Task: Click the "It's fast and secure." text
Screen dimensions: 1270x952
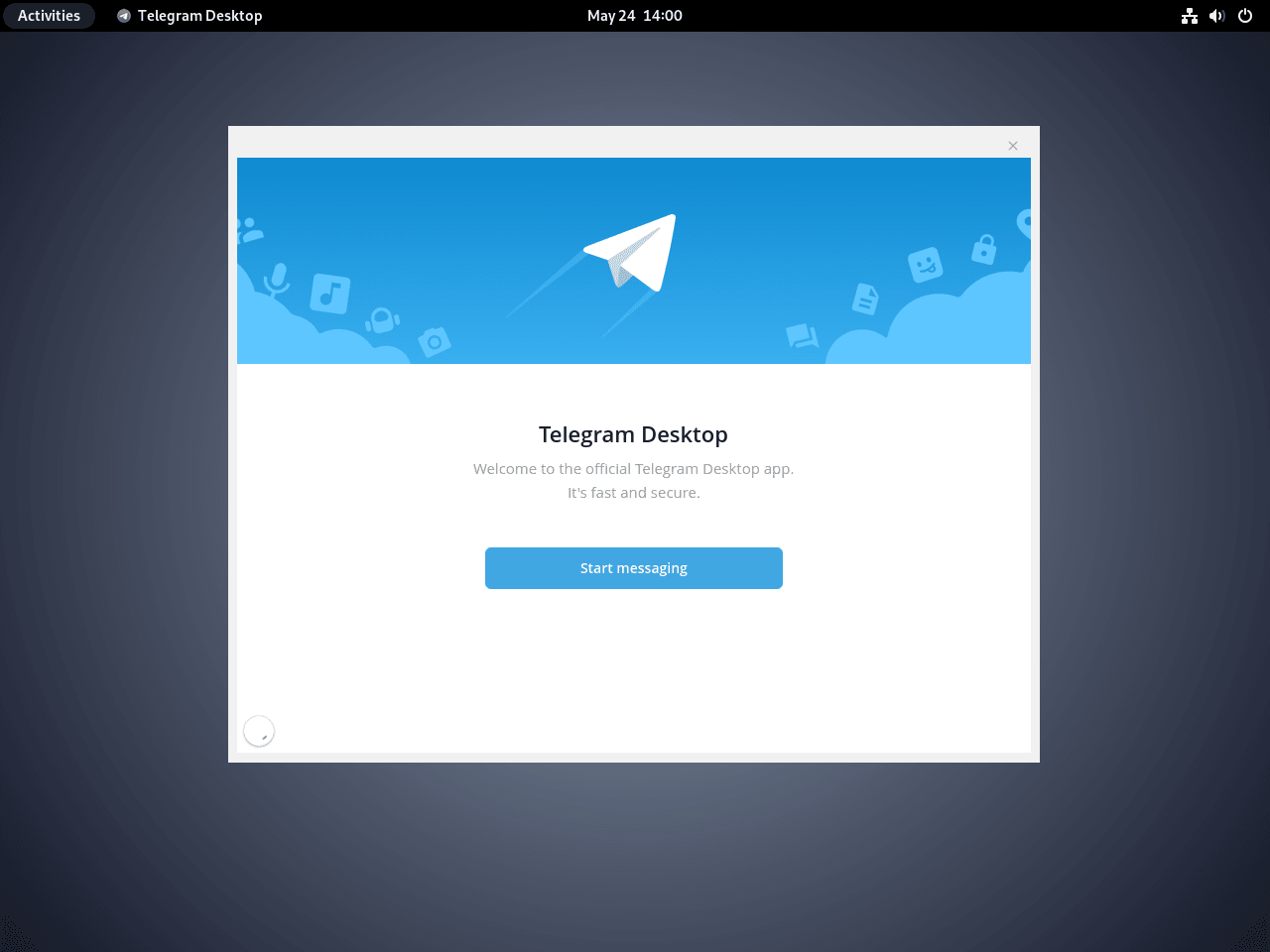Action: click(x=634, y=493)
